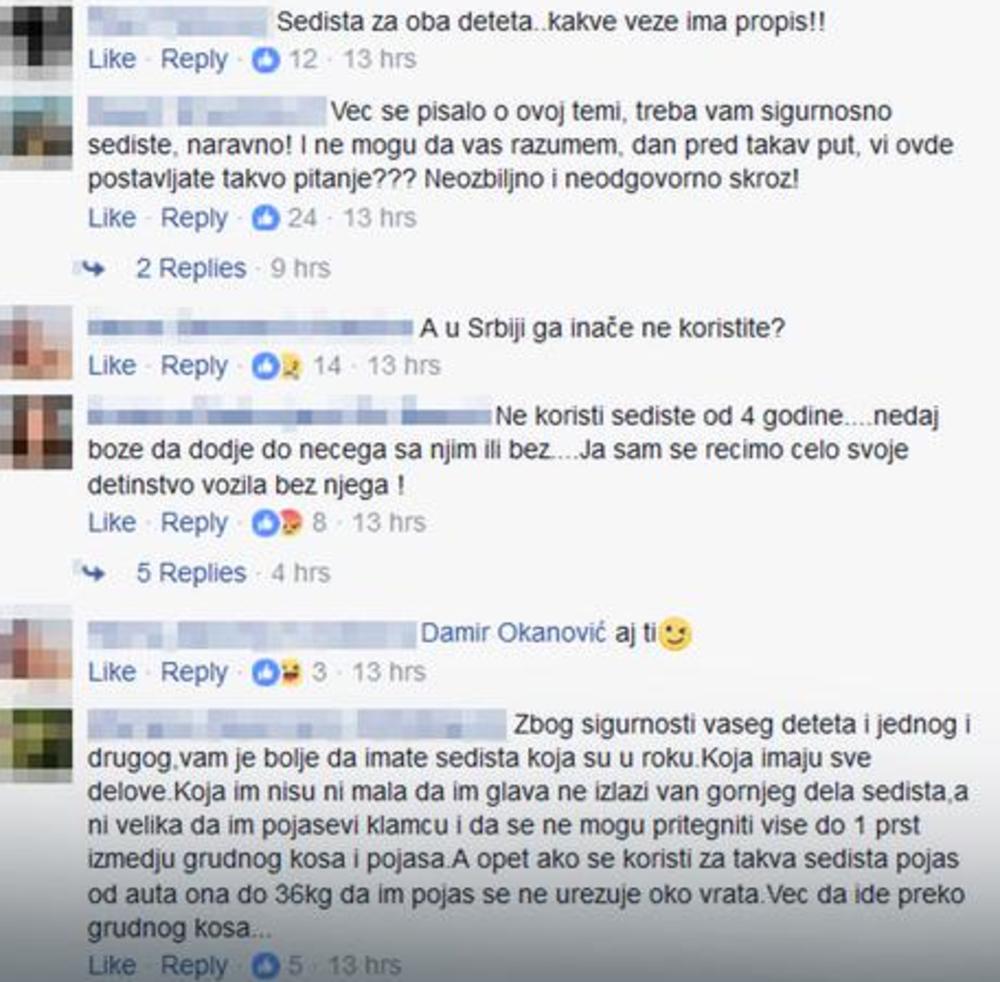Click the thumbs-up reaction icon showing 12 likes
Viewport: 1000px width, 982px height.
click(266, 60)
